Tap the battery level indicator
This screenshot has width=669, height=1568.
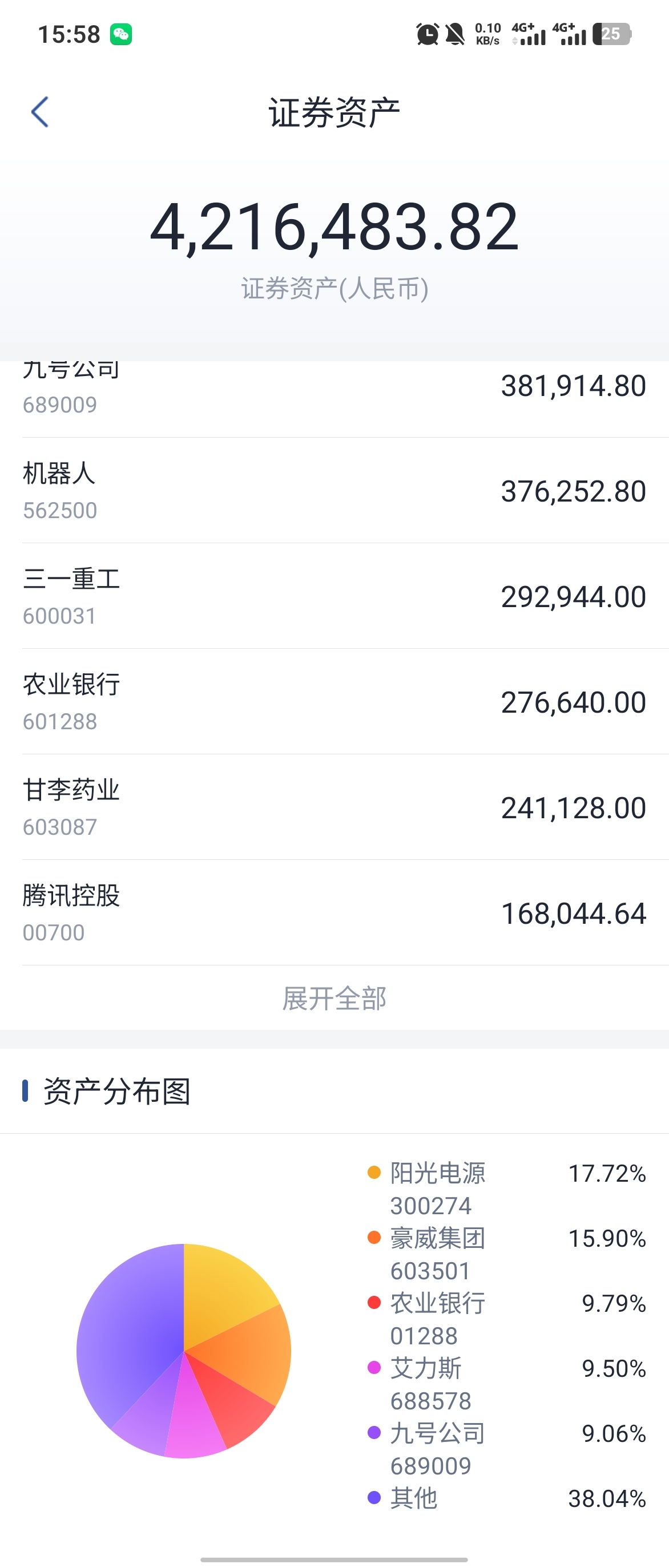612,34
